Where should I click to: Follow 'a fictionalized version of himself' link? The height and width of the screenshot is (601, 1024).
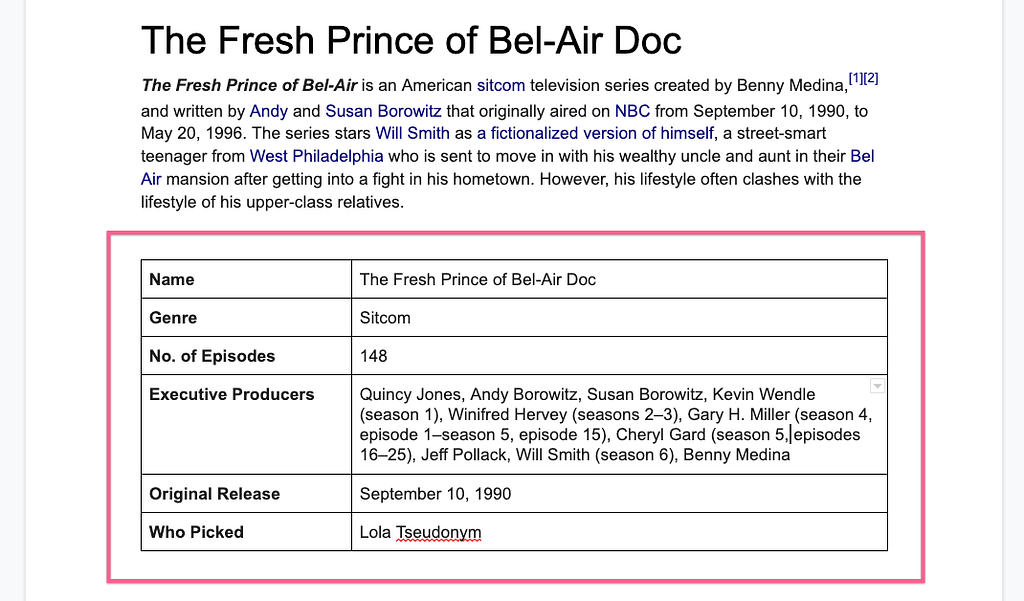tap(595, 133)
